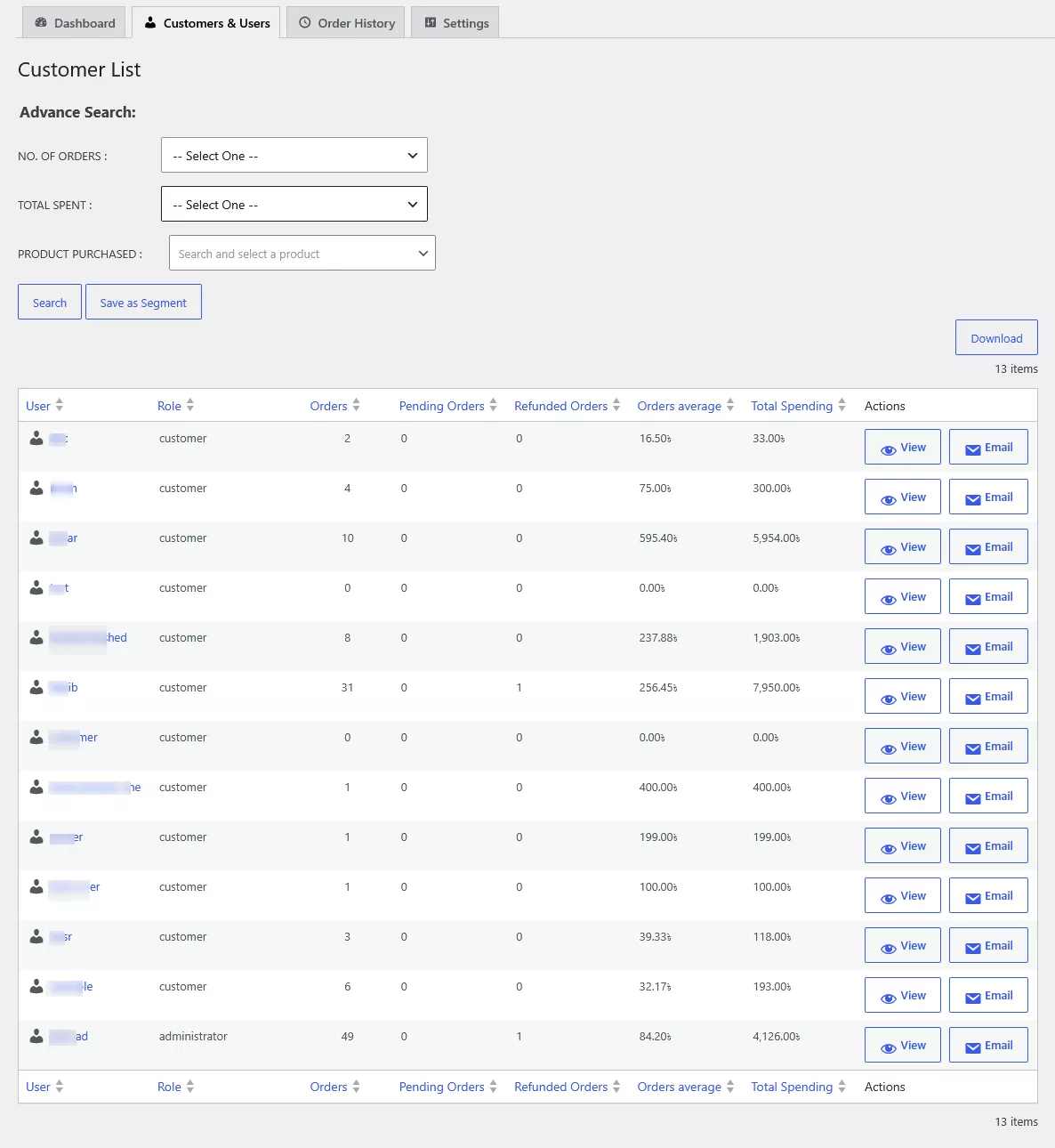Click user icon in administrator row

coord(36,1036)
